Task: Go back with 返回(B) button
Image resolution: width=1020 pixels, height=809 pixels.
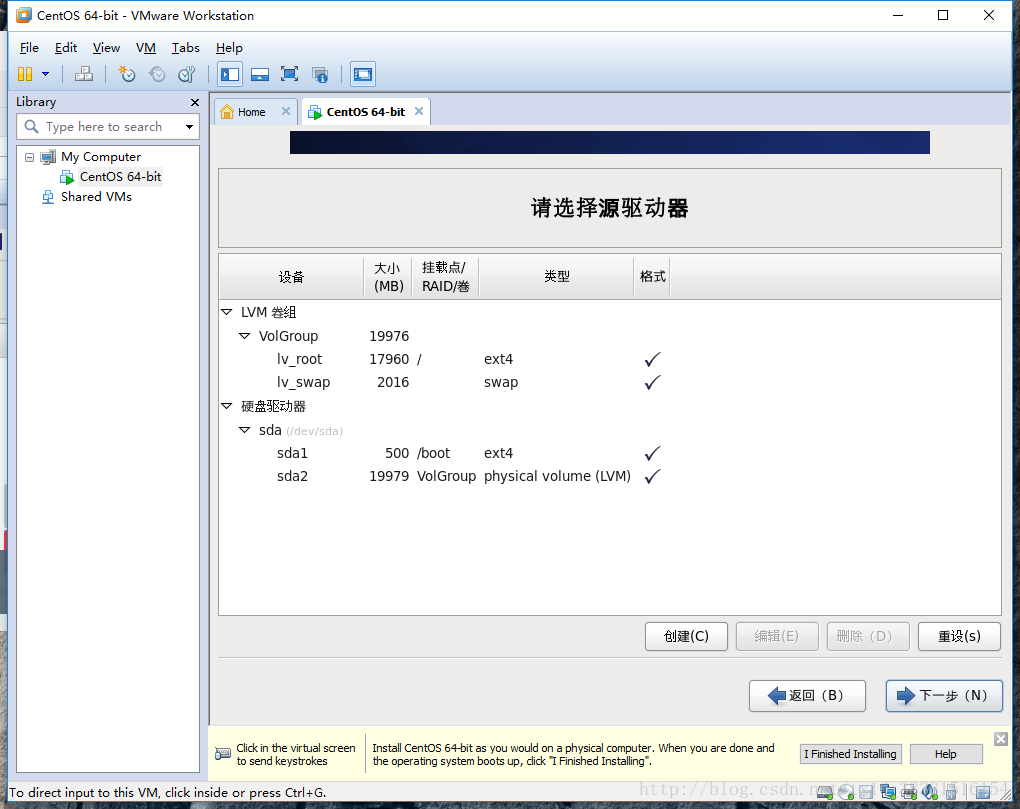Action: pyautogui.click(x=807, y=696)
